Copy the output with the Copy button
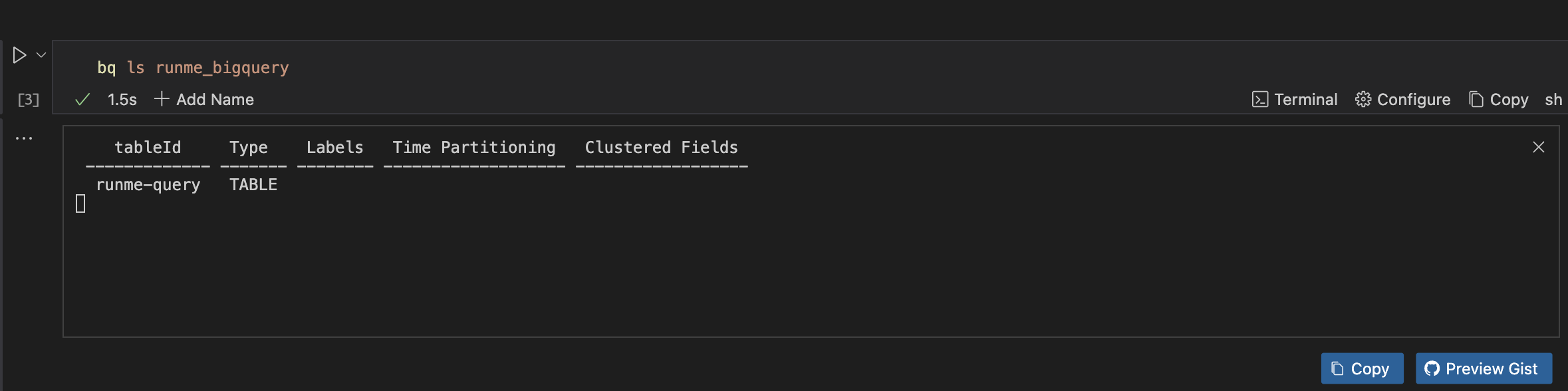This screenshot has height=391, width=1568. pos(1362,368)
